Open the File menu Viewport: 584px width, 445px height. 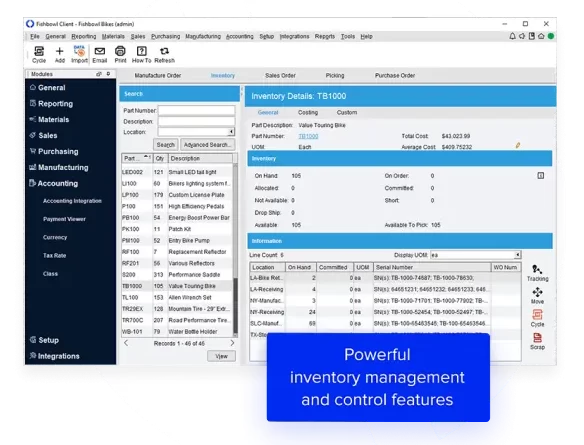pyautogui.click(x=35, y=36)
